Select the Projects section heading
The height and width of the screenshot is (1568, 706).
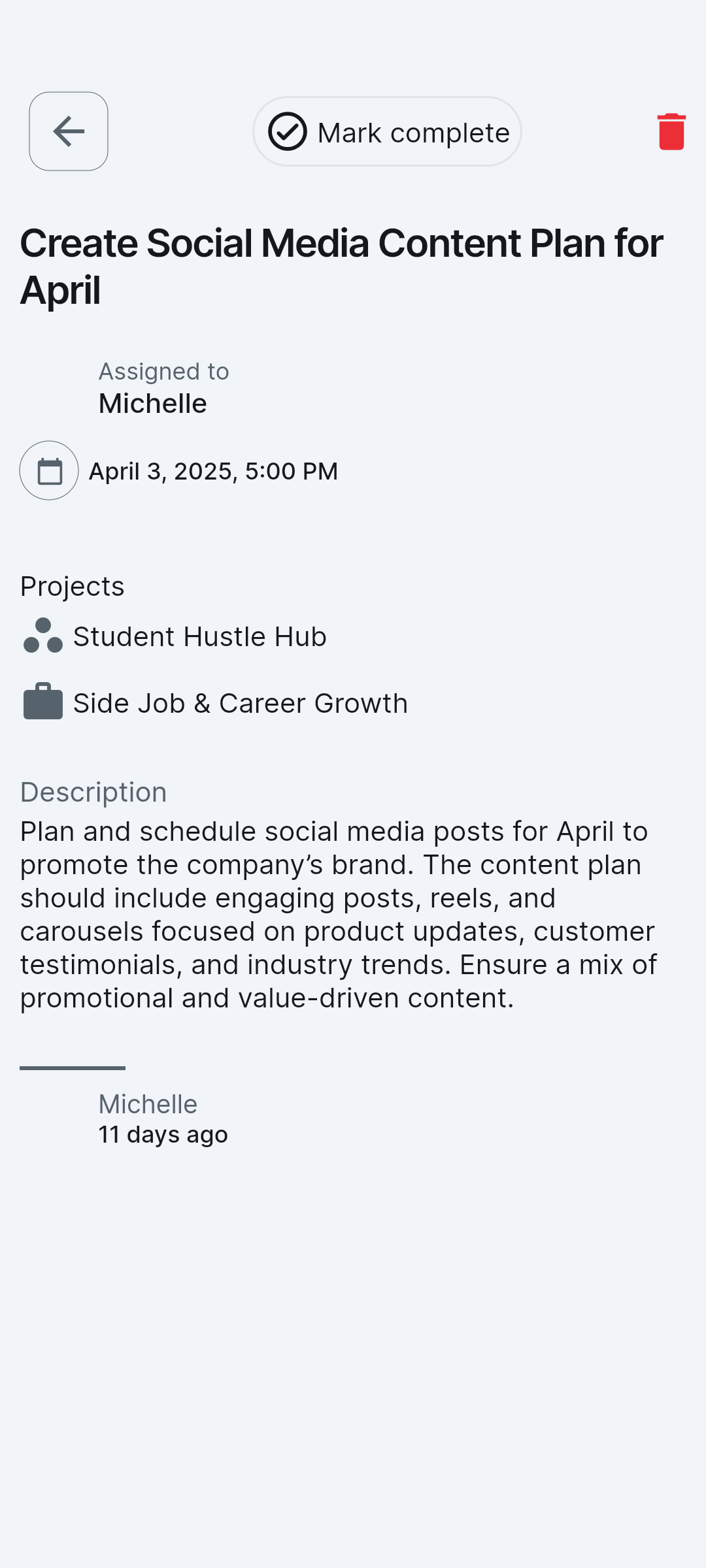72,586
